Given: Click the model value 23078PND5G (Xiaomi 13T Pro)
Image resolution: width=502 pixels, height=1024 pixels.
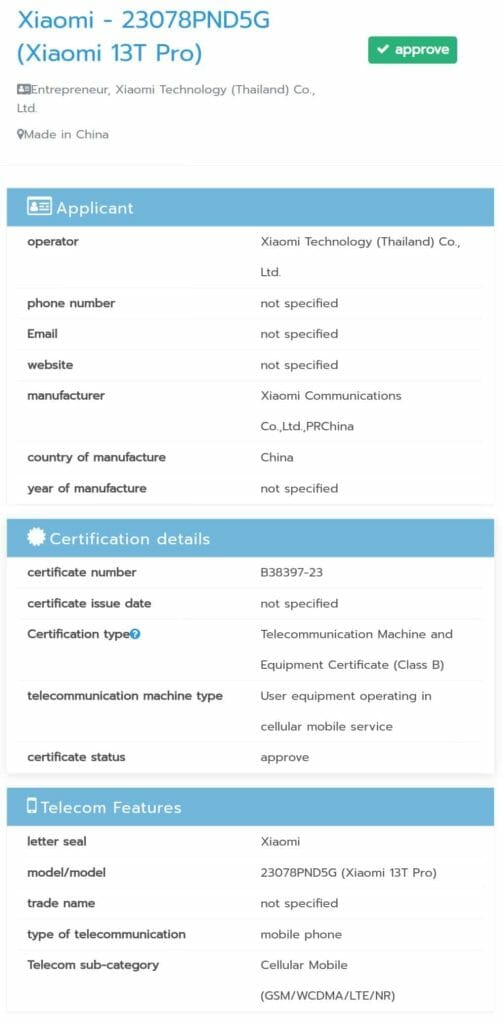Looking at the screenshot, I should [349, 872].
